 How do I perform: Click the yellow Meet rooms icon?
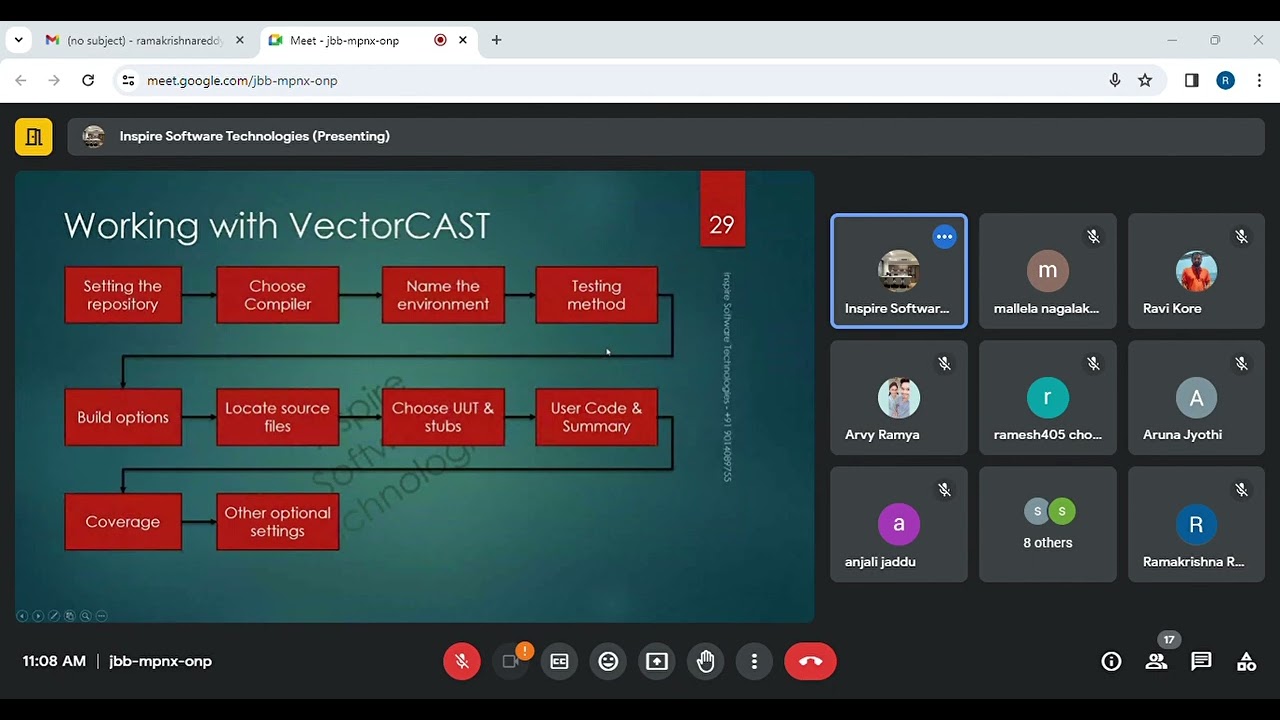[x=33, y=136]
